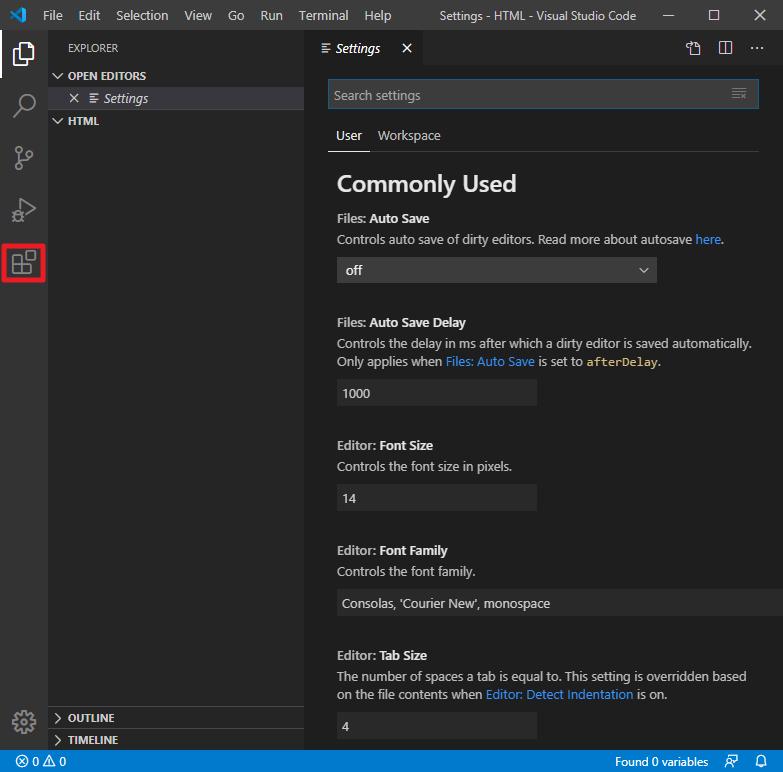Minimize the Visual Studio Code window
Screen dimensions: 783x772
point(668,15)
